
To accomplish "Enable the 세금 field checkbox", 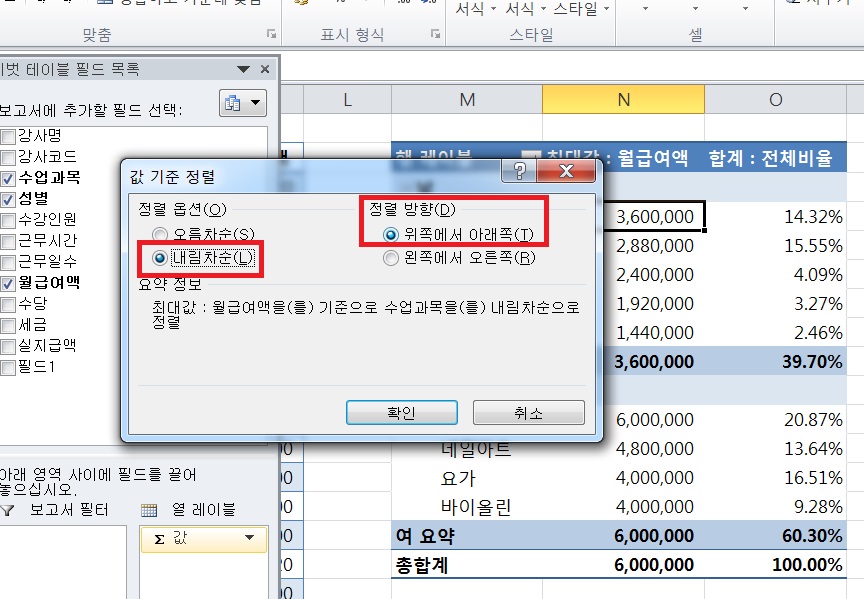I will pyautogui.click(x=8, y=324).
